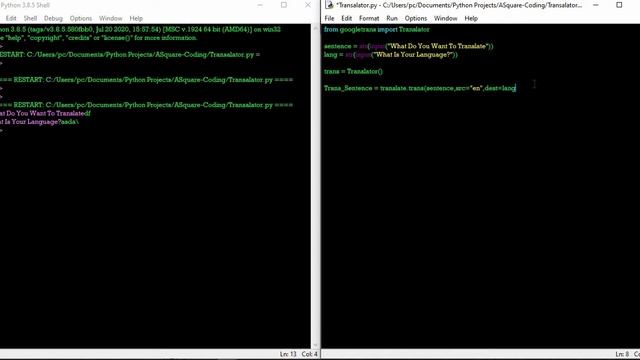Open the Edit menu in the Translator.py editor
This screenshot has width=640, height=360.
347,18
